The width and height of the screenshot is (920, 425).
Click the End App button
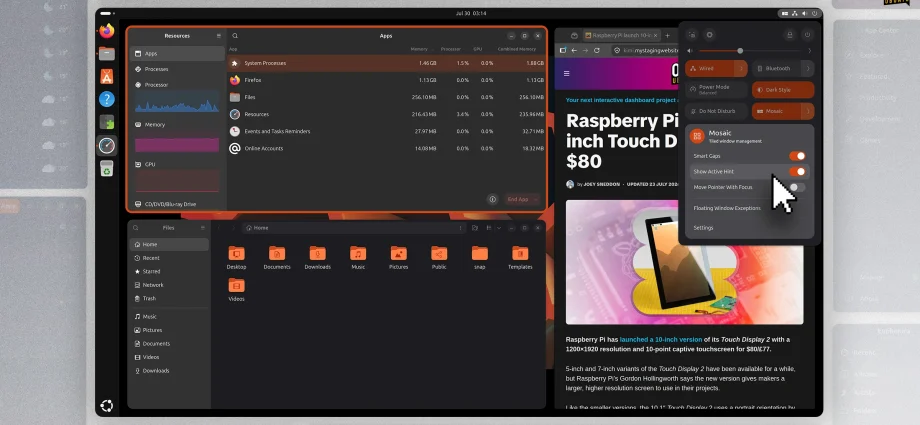pos(517,199)
